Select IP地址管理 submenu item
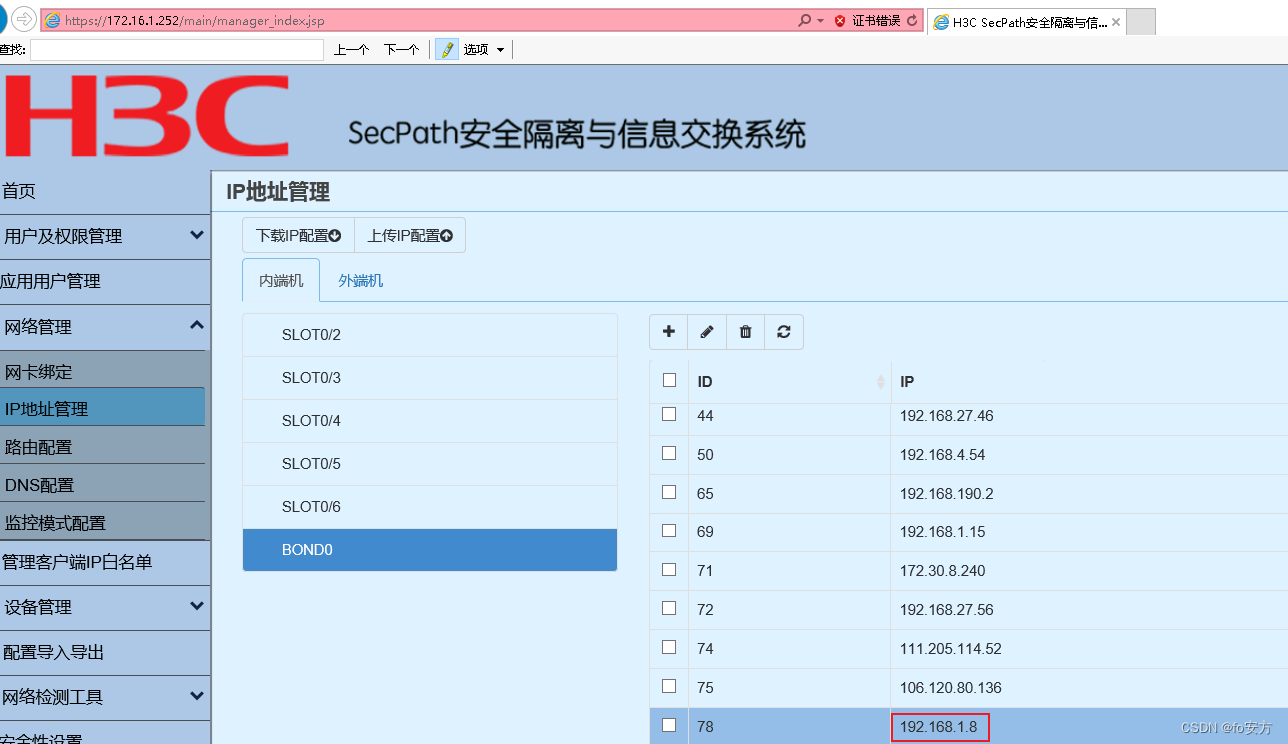The image size is (1288, 744). click(x=102, y=408)
